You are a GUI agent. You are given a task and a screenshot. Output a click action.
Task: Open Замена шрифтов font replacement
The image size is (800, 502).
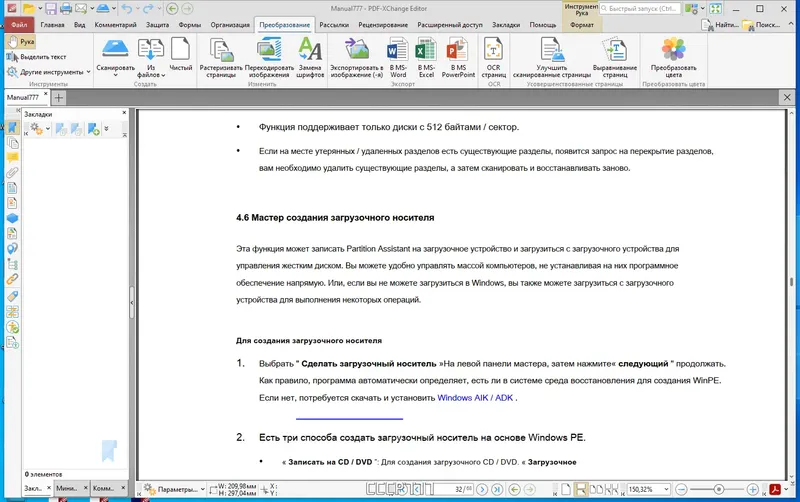point(310,58)
